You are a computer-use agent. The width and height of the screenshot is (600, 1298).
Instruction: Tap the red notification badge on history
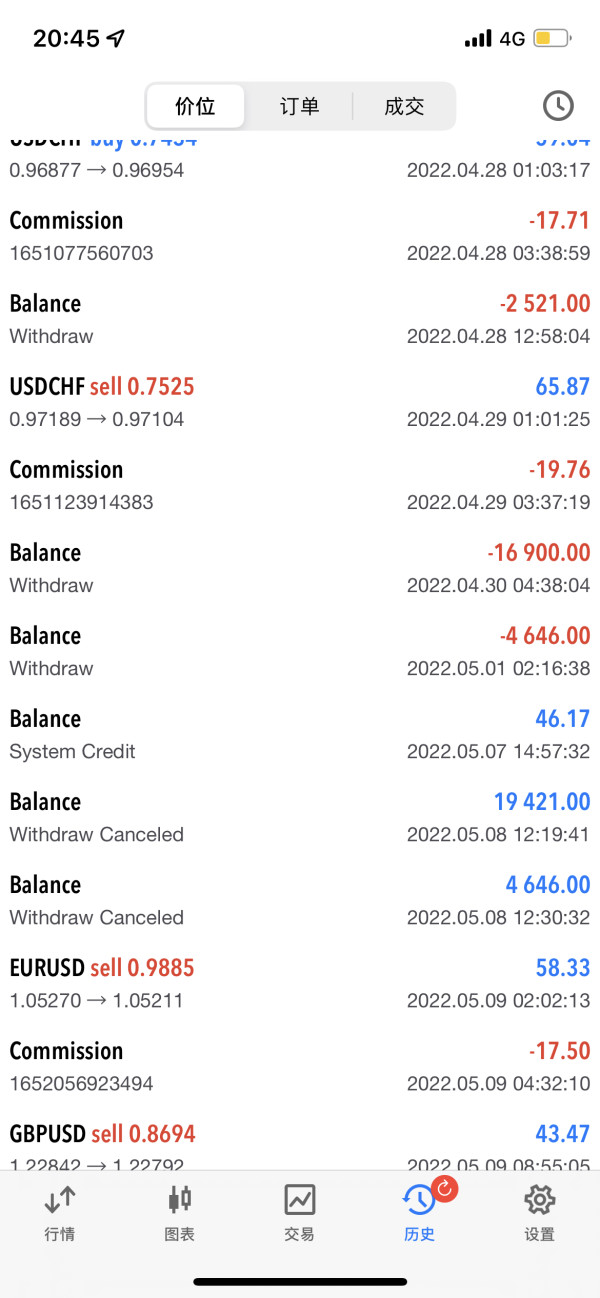pos(447,1188)
